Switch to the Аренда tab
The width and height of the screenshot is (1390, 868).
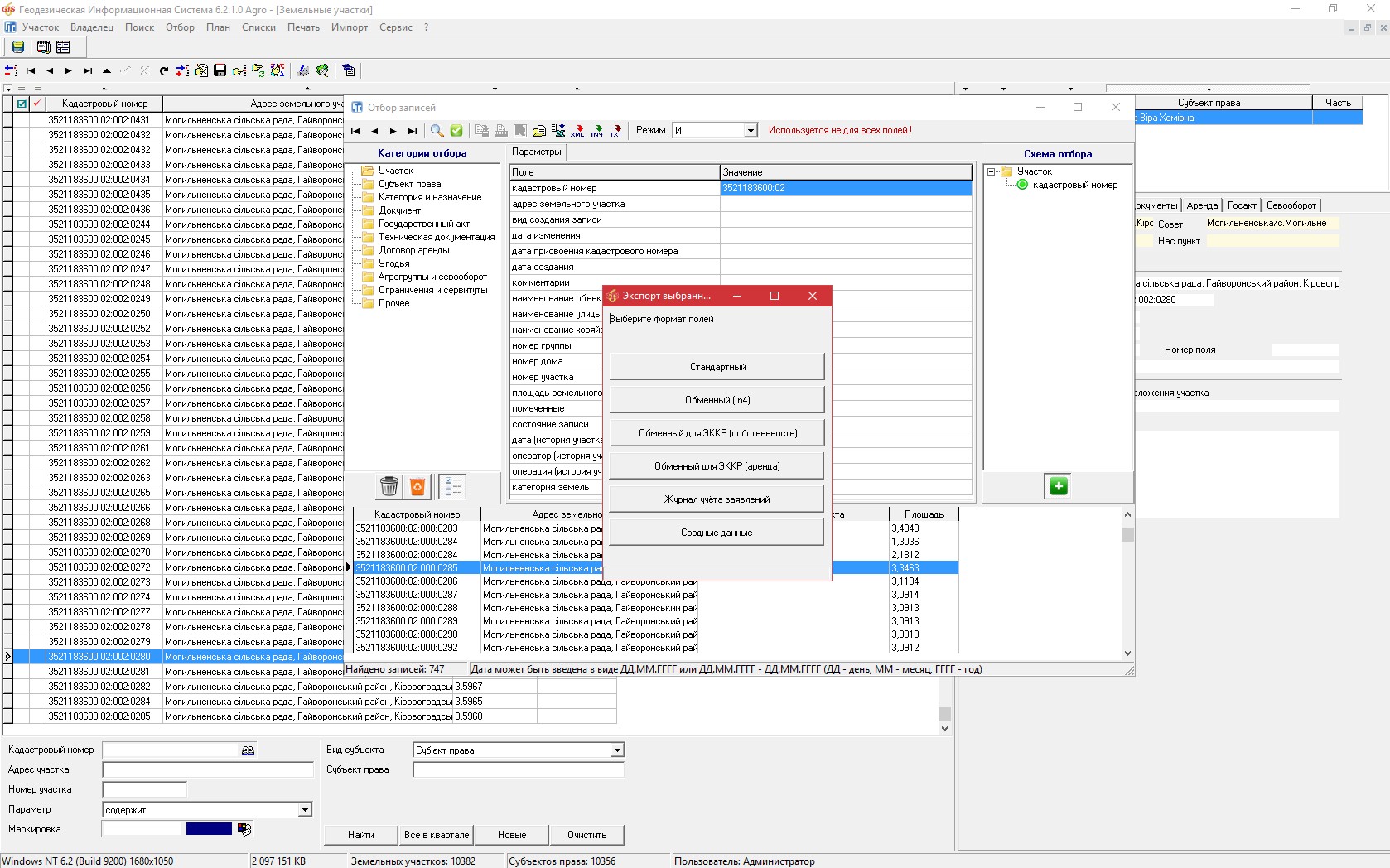click(1201, 205)
